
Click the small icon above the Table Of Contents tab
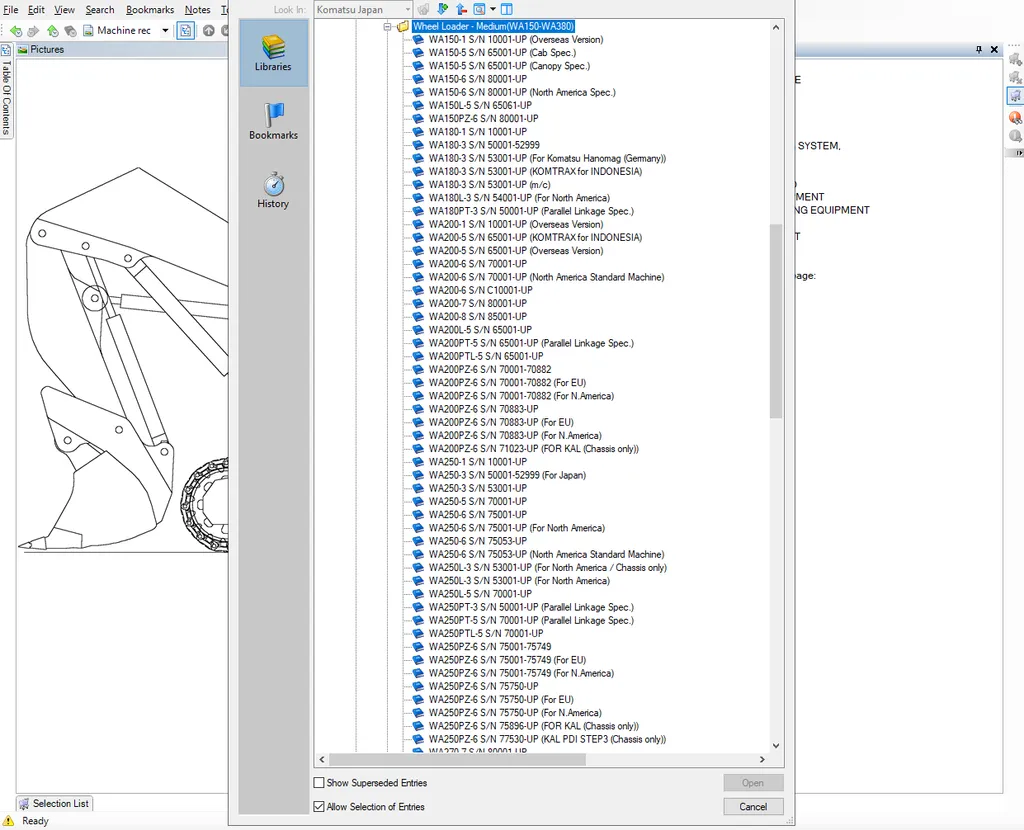[x=6, y=50]
